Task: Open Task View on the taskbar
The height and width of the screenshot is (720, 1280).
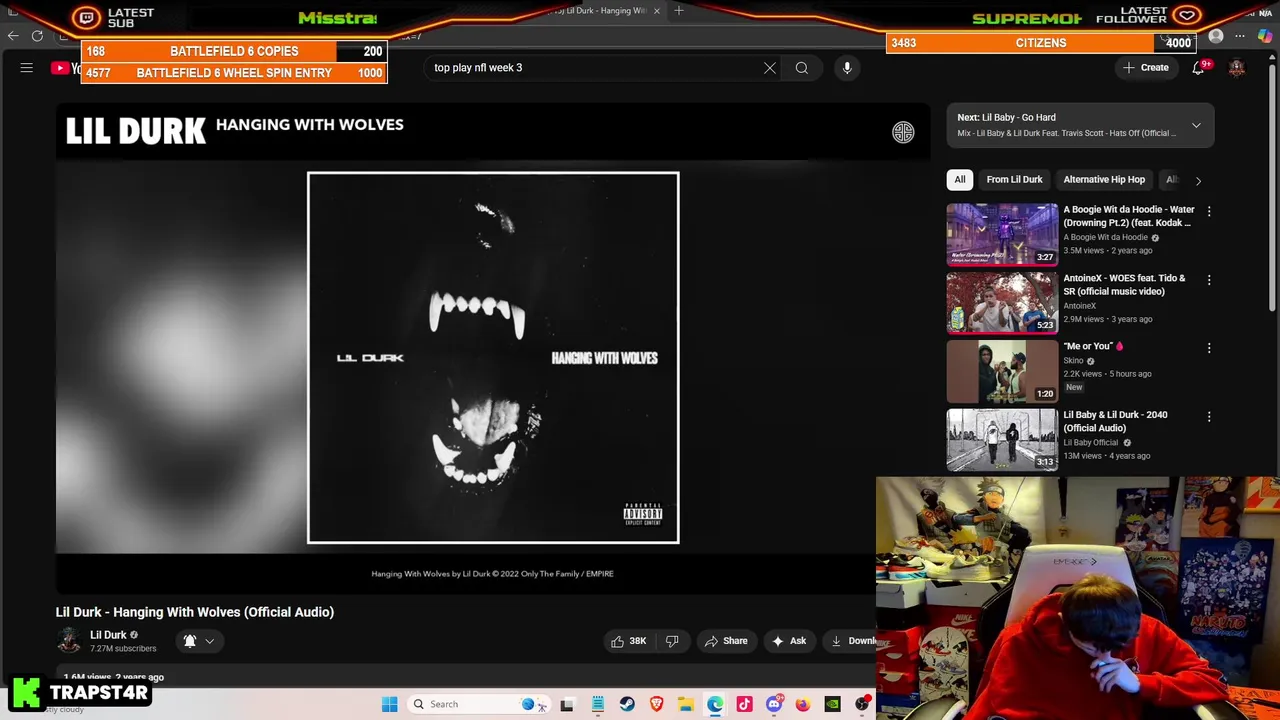Action: click(x=567, y=704)
